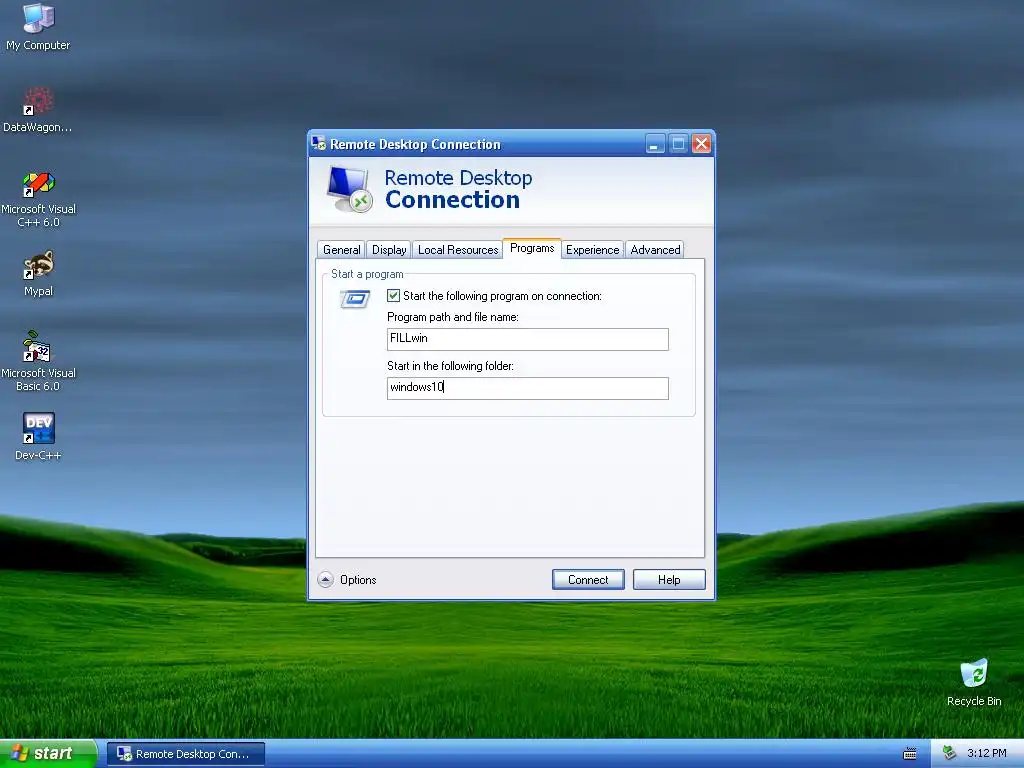1024x768 pixels.
Task: Close the Remote Desktop Connection window
Action: (x=701, y=144)
